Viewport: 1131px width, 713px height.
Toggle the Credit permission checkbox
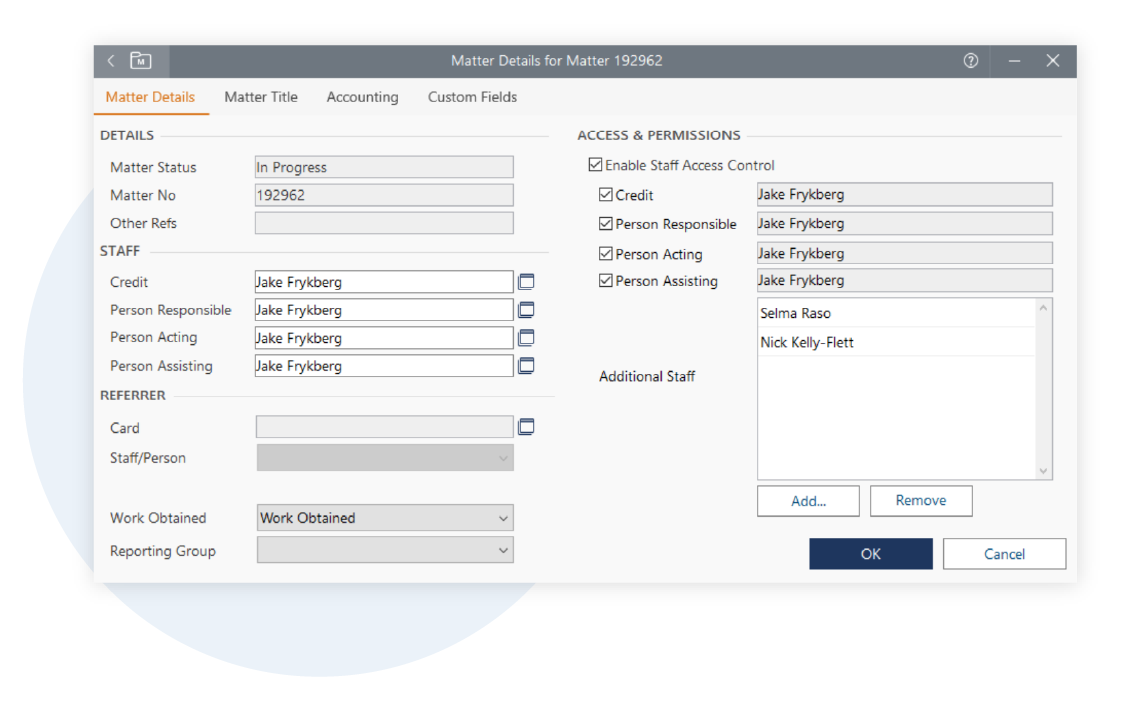coord(606,195)
